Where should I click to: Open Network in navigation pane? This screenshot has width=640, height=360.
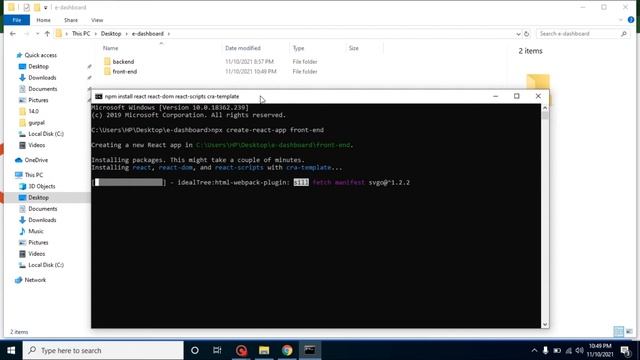point(35,280)
